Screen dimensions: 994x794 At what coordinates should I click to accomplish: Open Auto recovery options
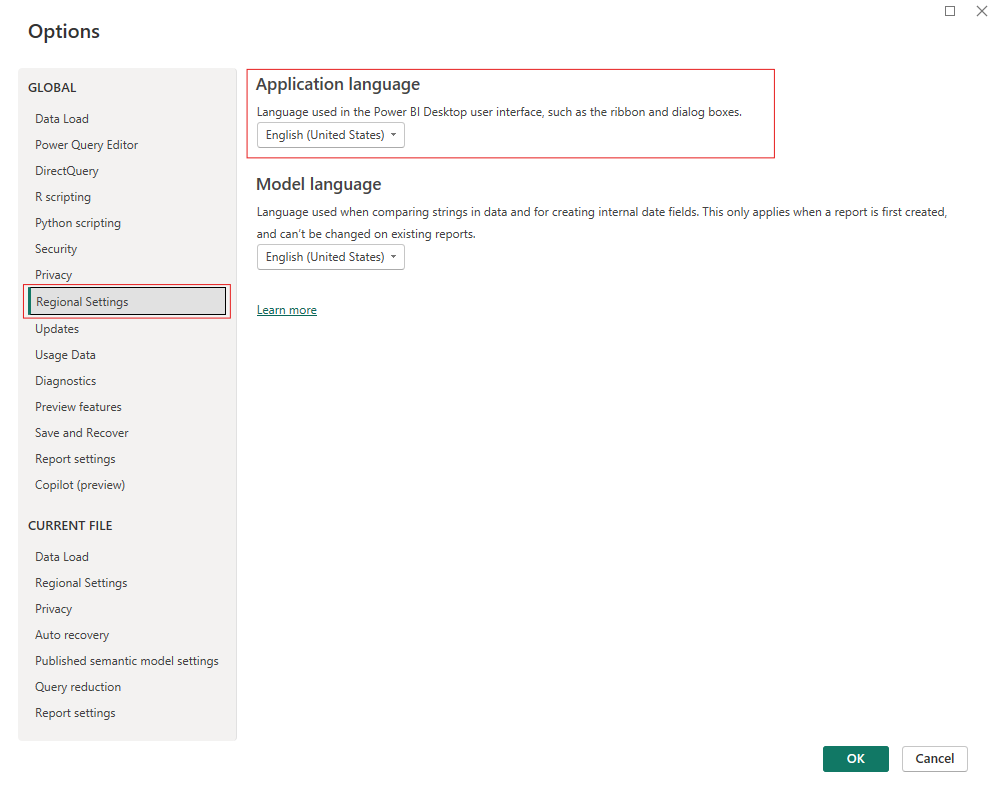click(x=72, y=634)
